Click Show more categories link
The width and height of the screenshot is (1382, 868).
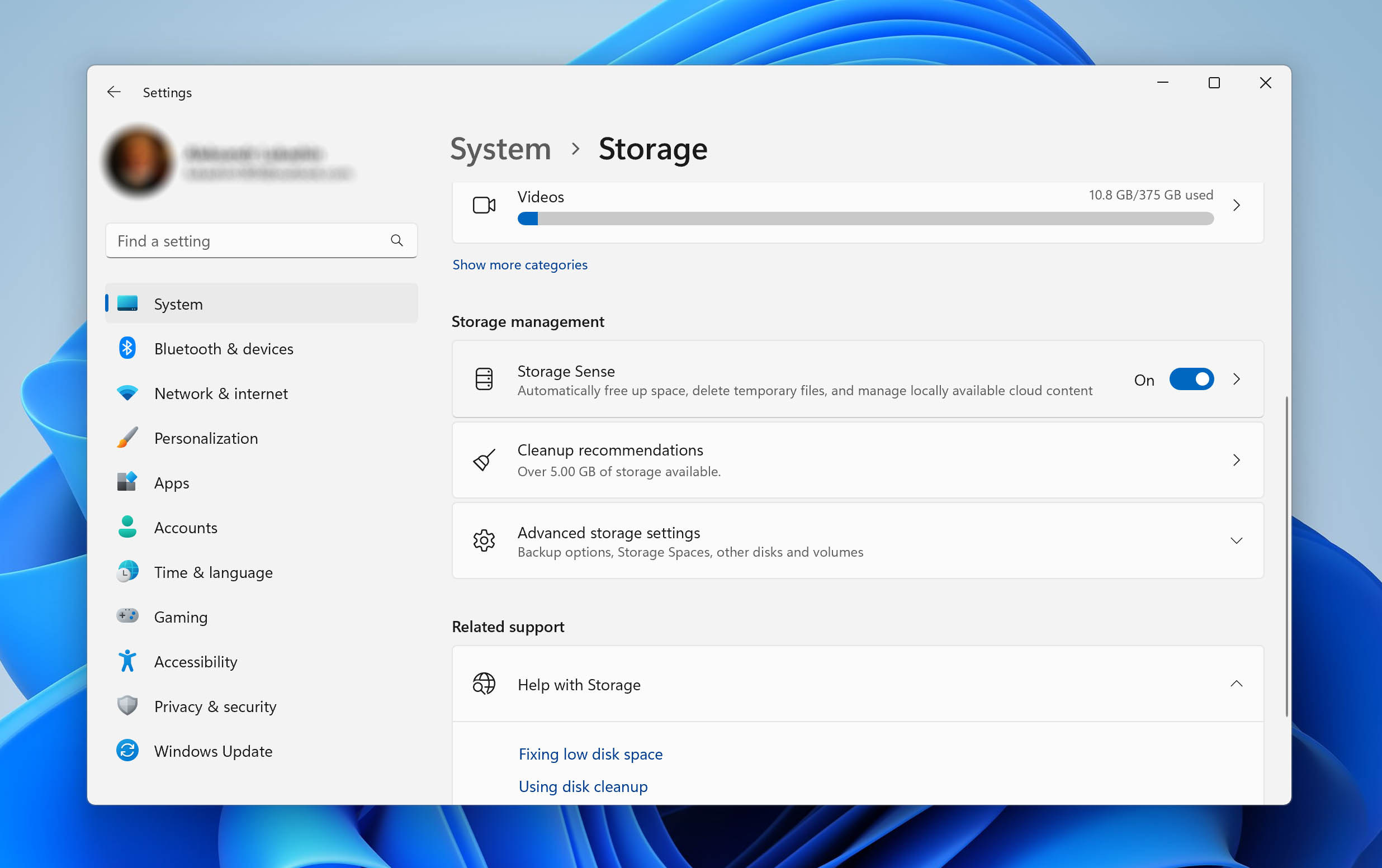tap(520, 264)
